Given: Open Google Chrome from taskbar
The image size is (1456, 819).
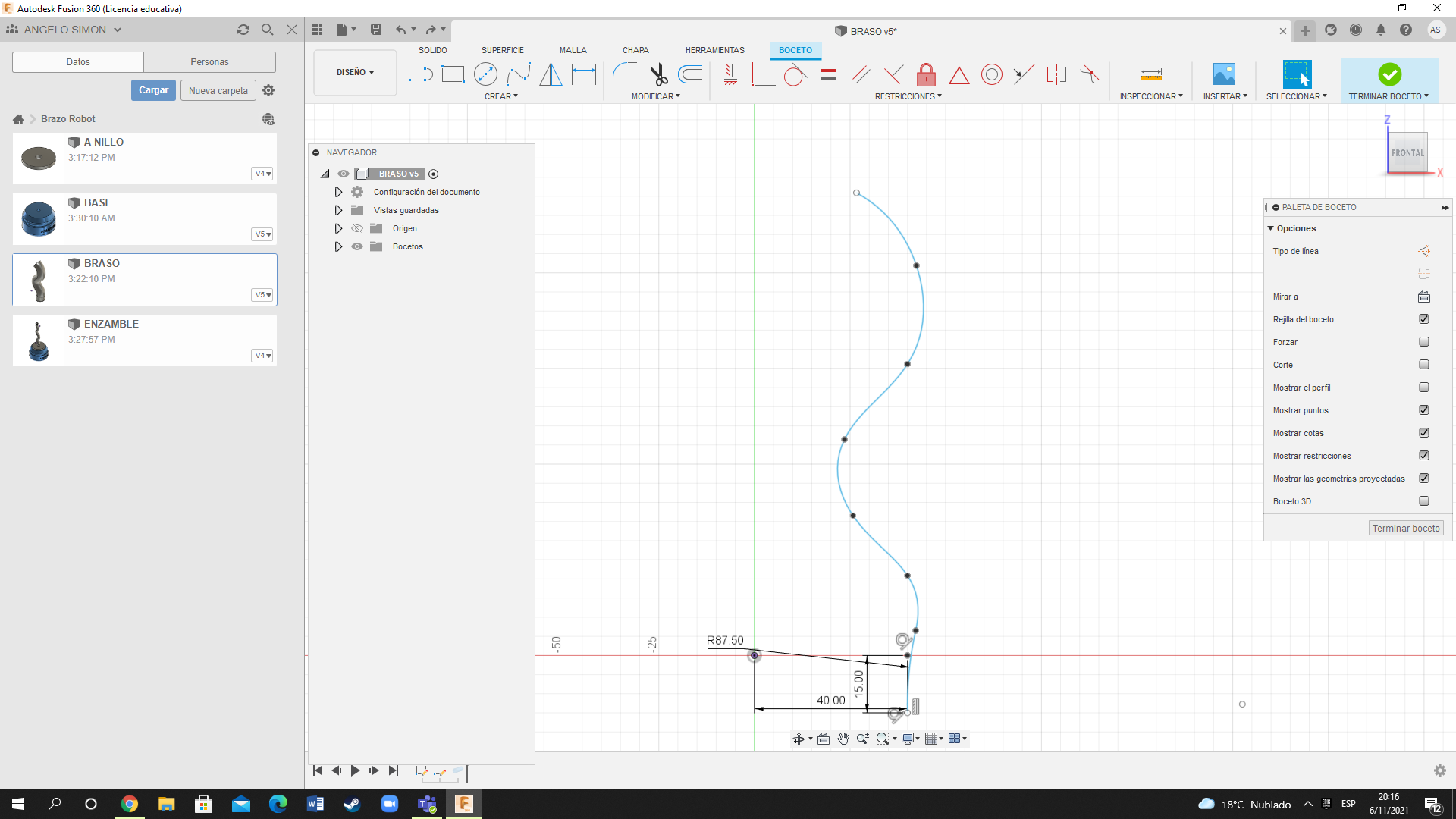Looking at the screenshot, I should click(x=129, y=804).
